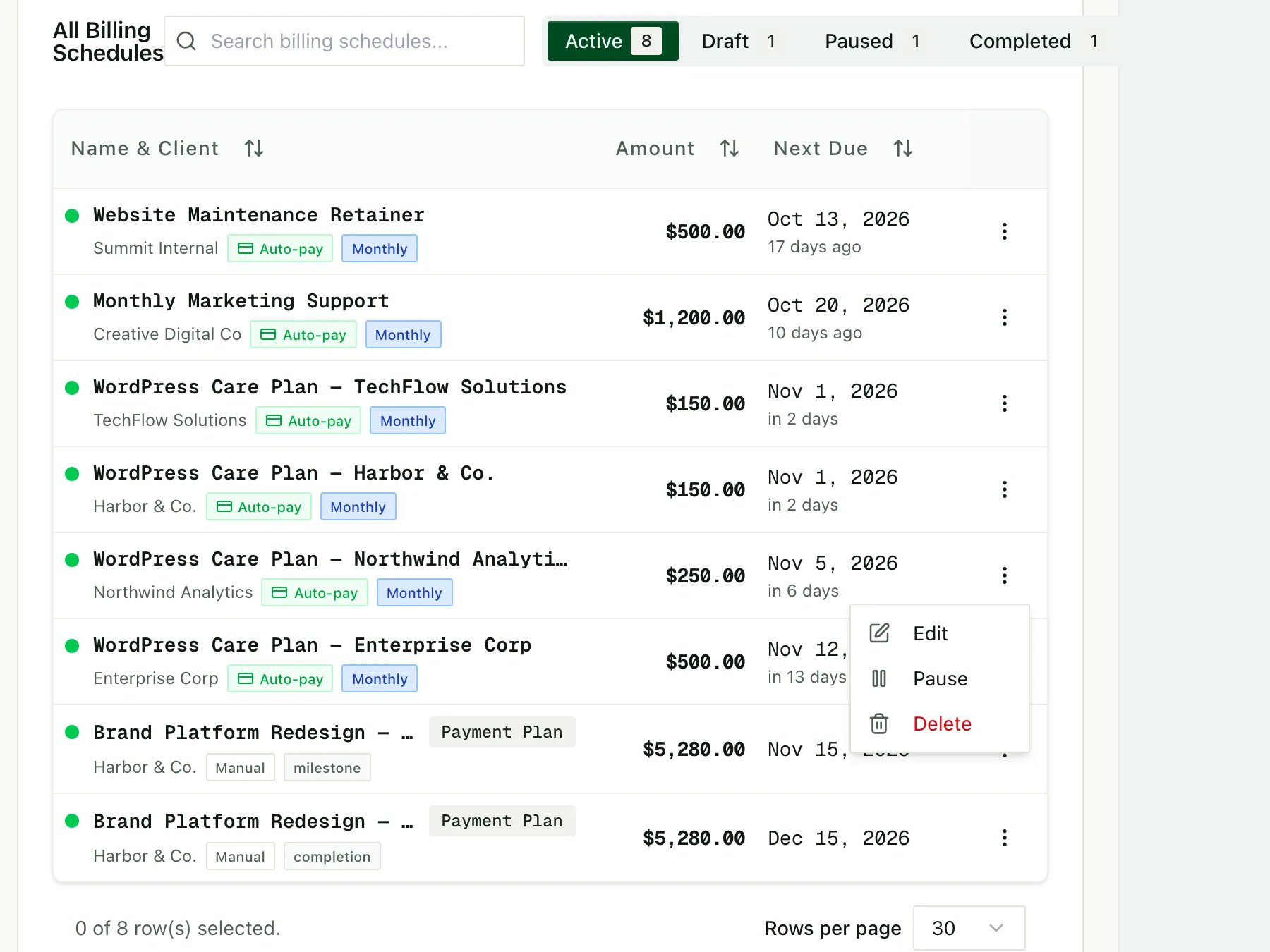This screenshot has width=1270, height=952.
Task: Click the completion tag
Action: coord(332,856)
